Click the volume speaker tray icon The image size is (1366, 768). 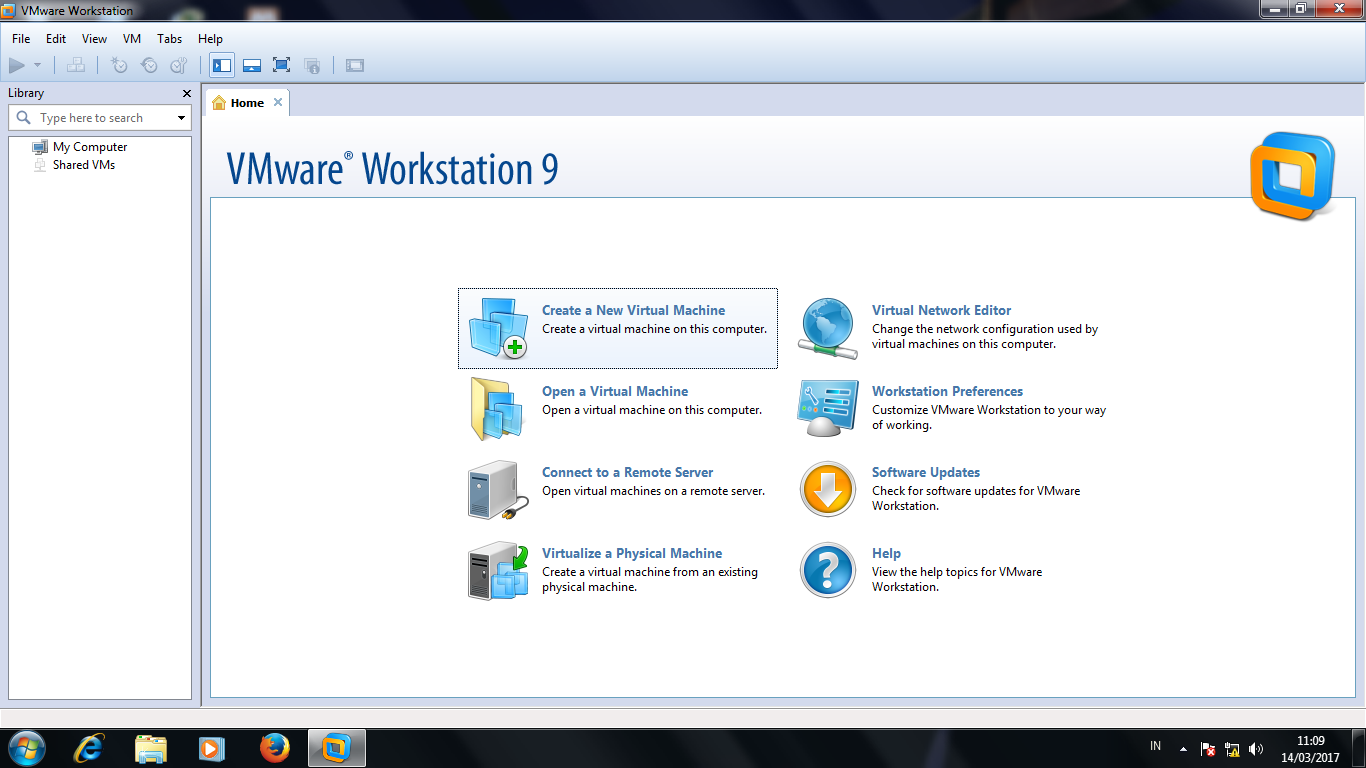point(1256,749)
